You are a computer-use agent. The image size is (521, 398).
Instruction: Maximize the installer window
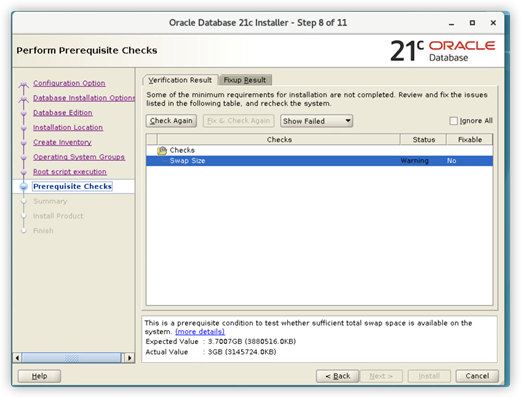pos(472,23)
